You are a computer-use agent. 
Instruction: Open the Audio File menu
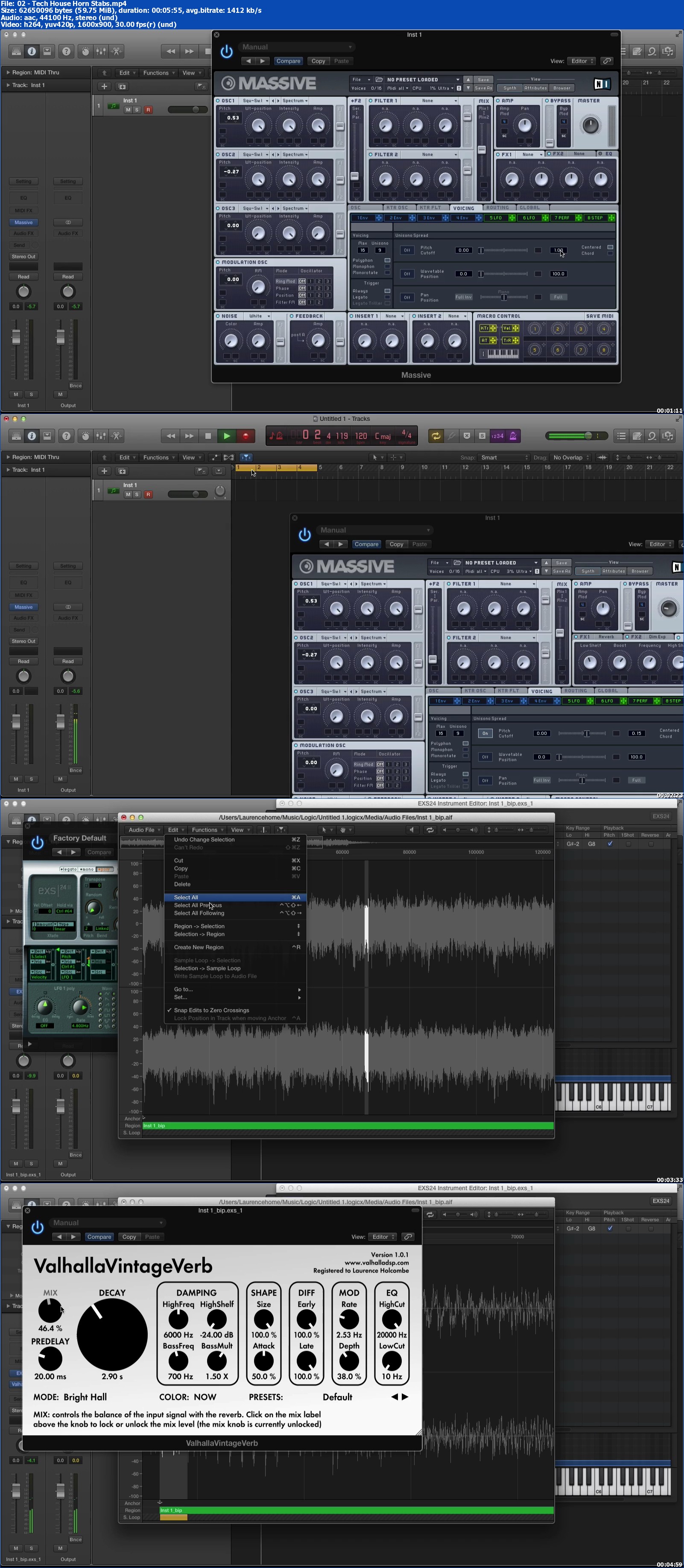[x=144, y=829]
